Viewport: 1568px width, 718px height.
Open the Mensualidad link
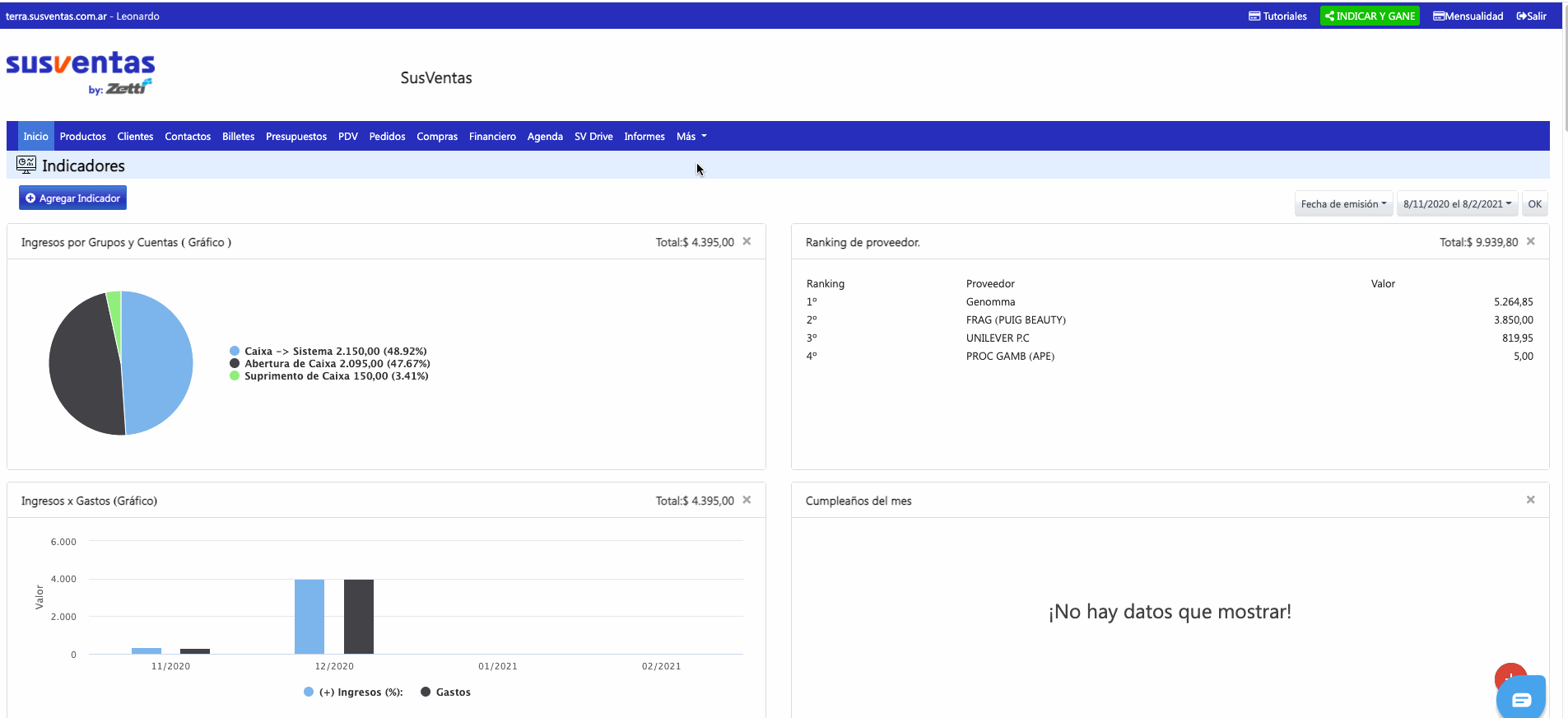coord(1468,16)
